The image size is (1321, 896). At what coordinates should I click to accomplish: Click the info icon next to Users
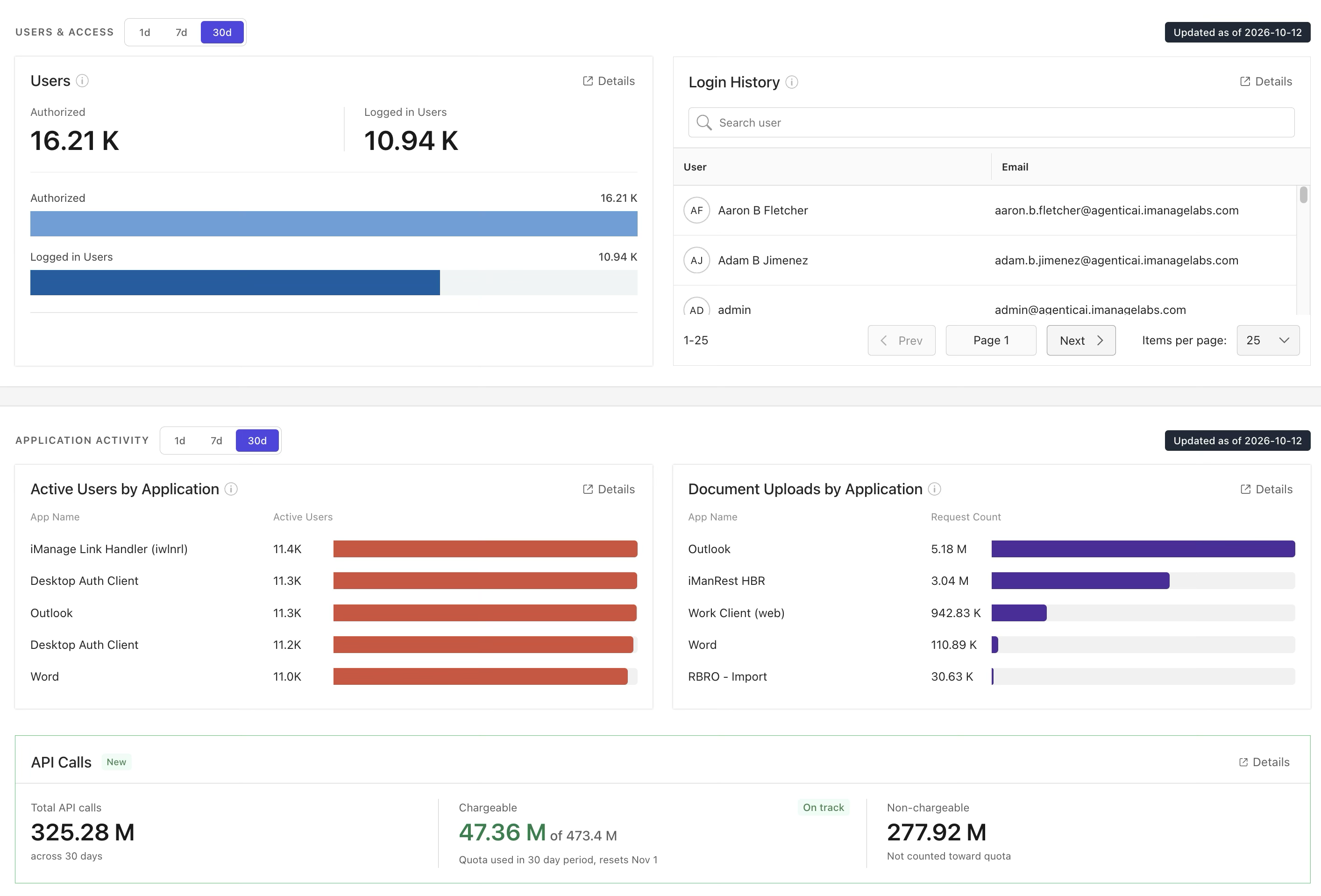(x=82, y=81)
